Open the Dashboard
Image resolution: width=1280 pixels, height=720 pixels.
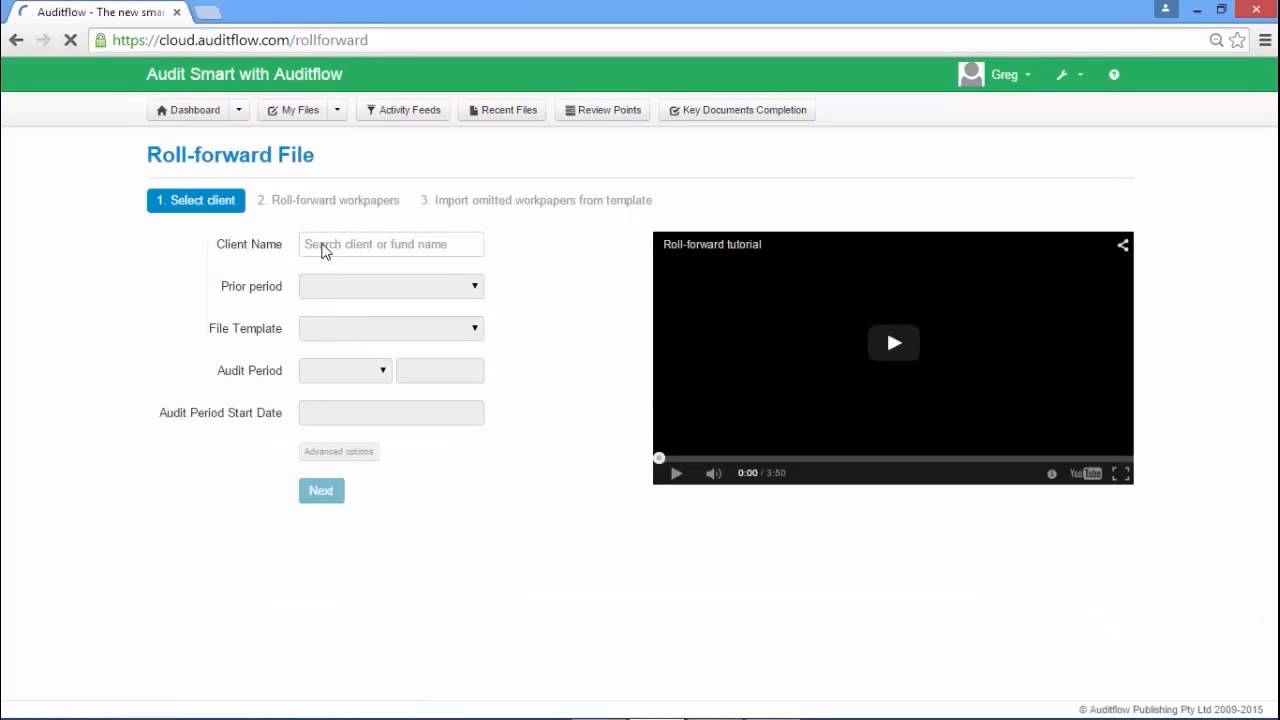188,110
